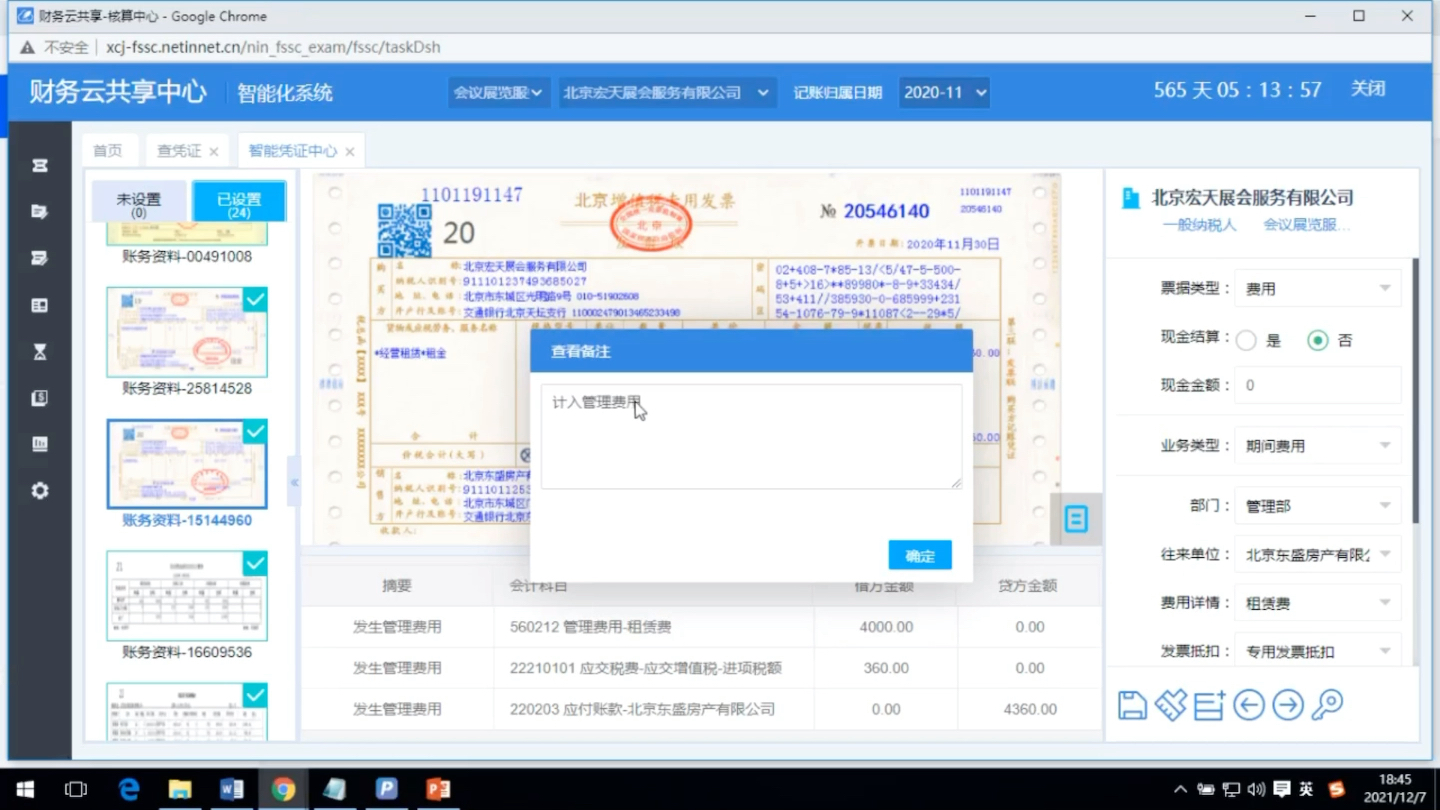
Task: Click Sogou input method tray icon
Action: pyautogui.click(x=1336, y=789)
